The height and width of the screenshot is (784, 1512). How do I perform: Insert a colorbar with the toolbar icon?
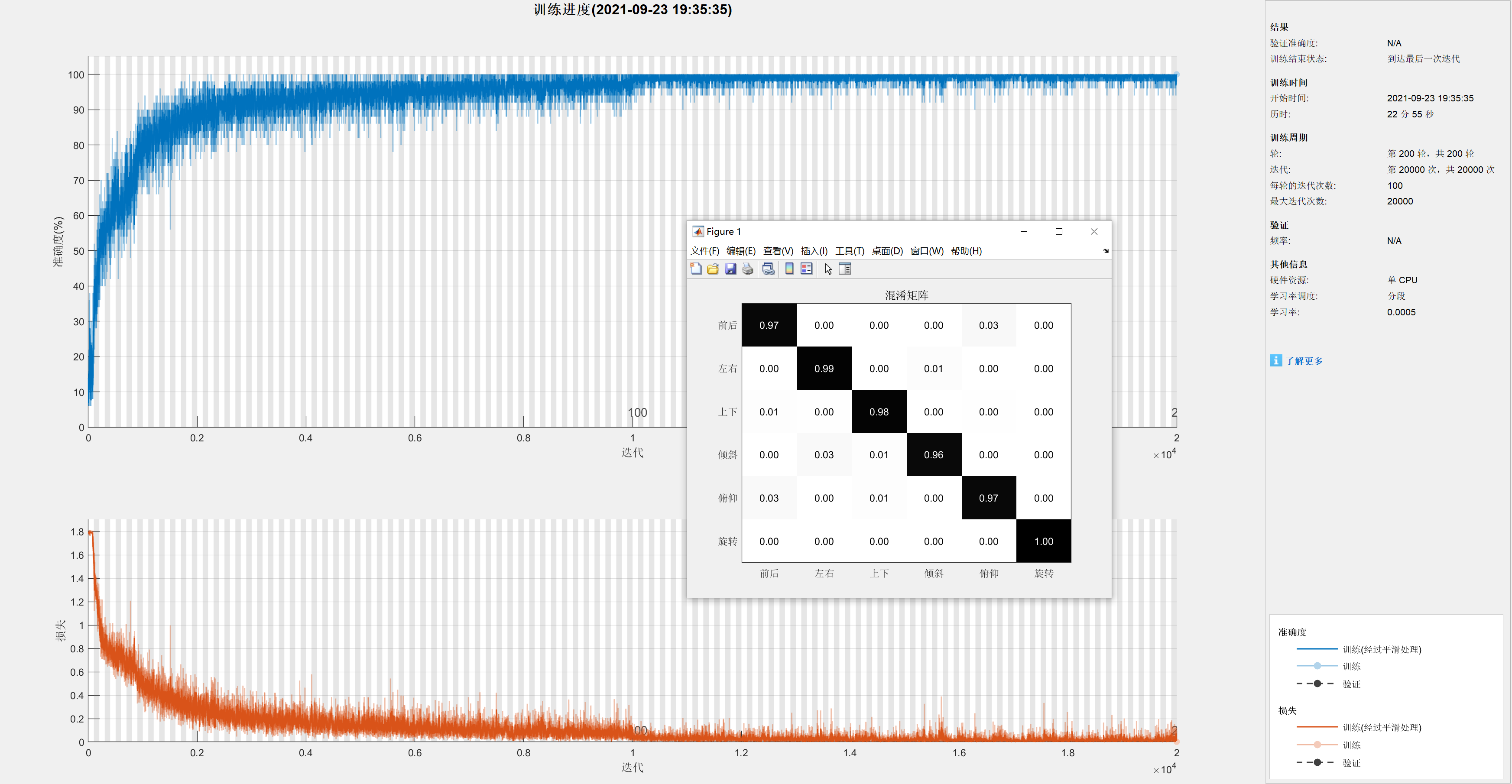789,269
